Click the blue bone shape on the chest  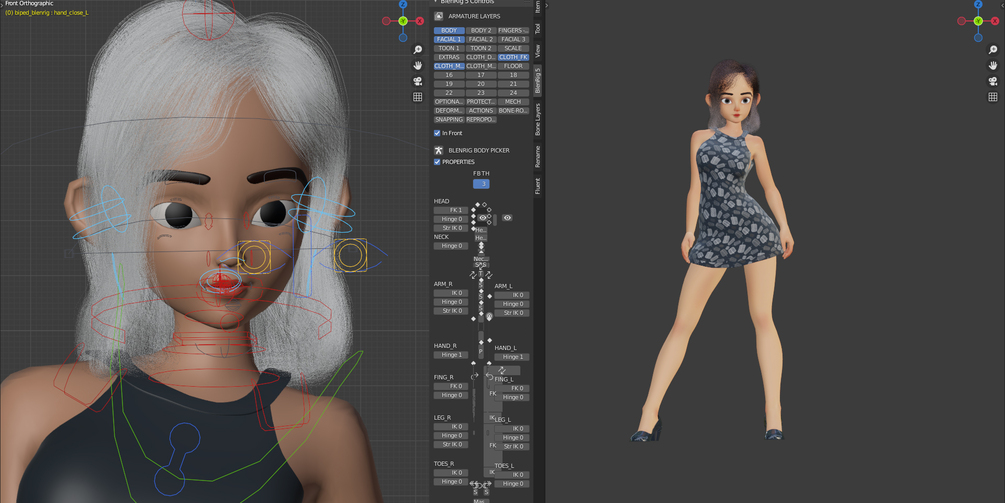tap(175, 459)
